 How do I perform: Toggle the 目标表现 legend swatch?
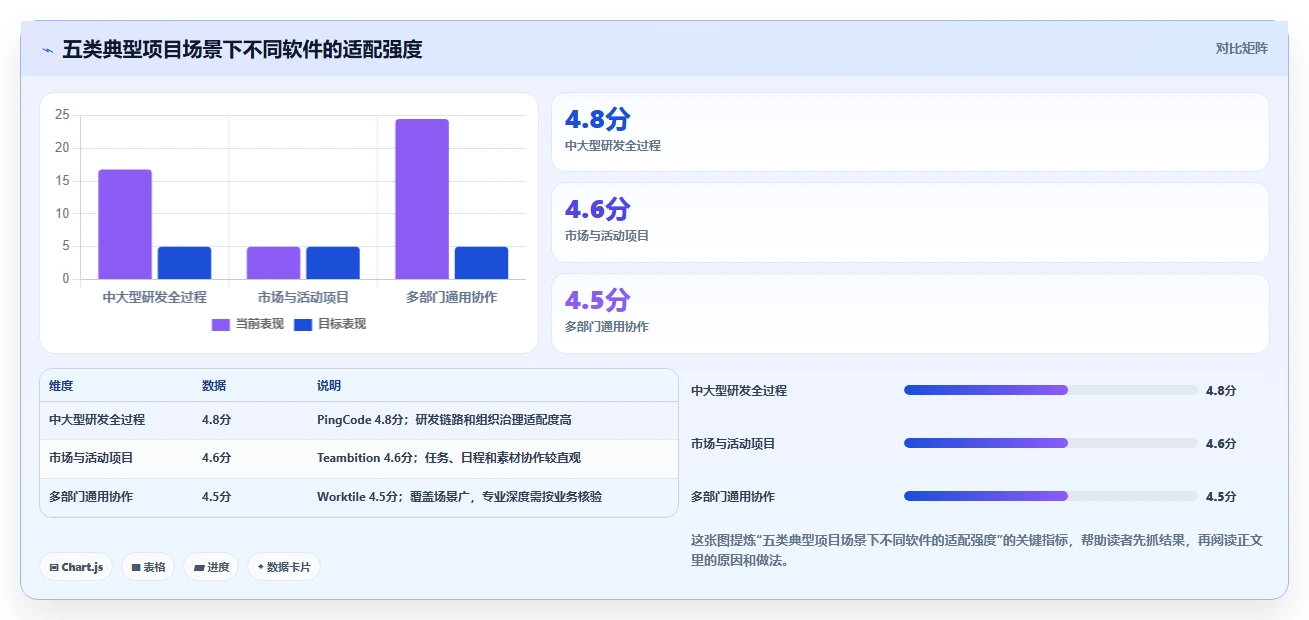click(304, 324)
